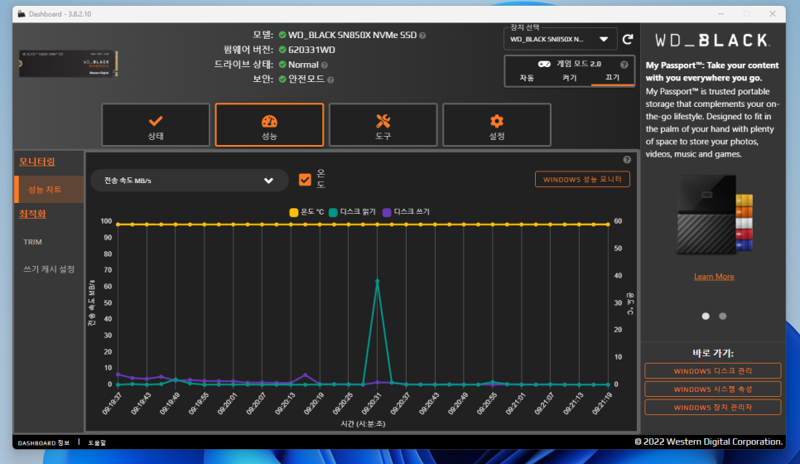Open 도움말 link in footer

[x=96, y=443]
